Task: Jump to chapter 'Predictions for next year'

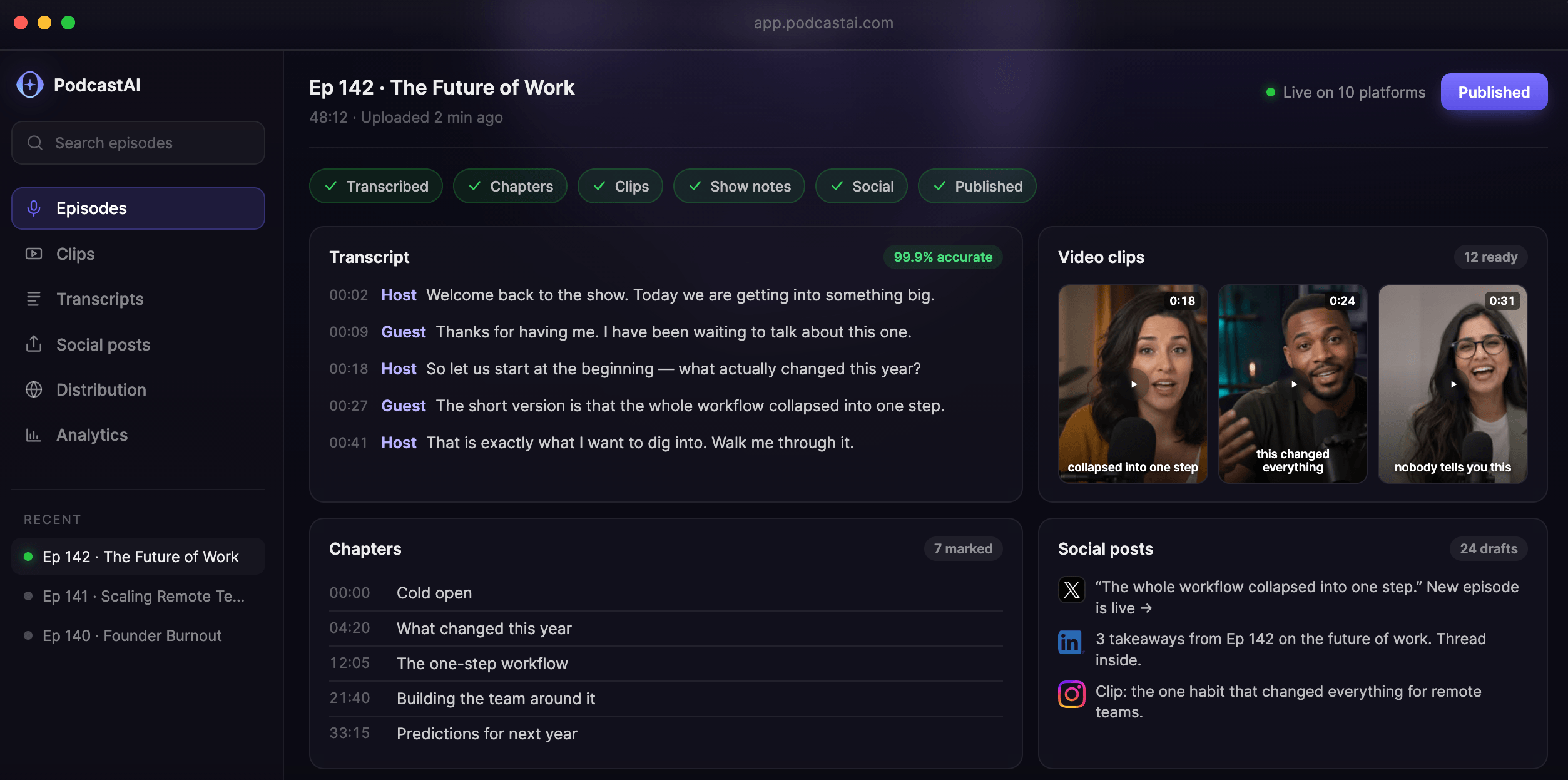Action: [666, 733]
